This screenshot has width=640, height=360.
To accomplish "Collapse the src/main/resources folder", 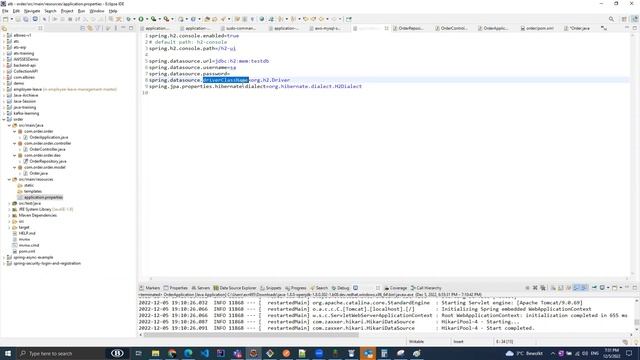I will 9,179.
